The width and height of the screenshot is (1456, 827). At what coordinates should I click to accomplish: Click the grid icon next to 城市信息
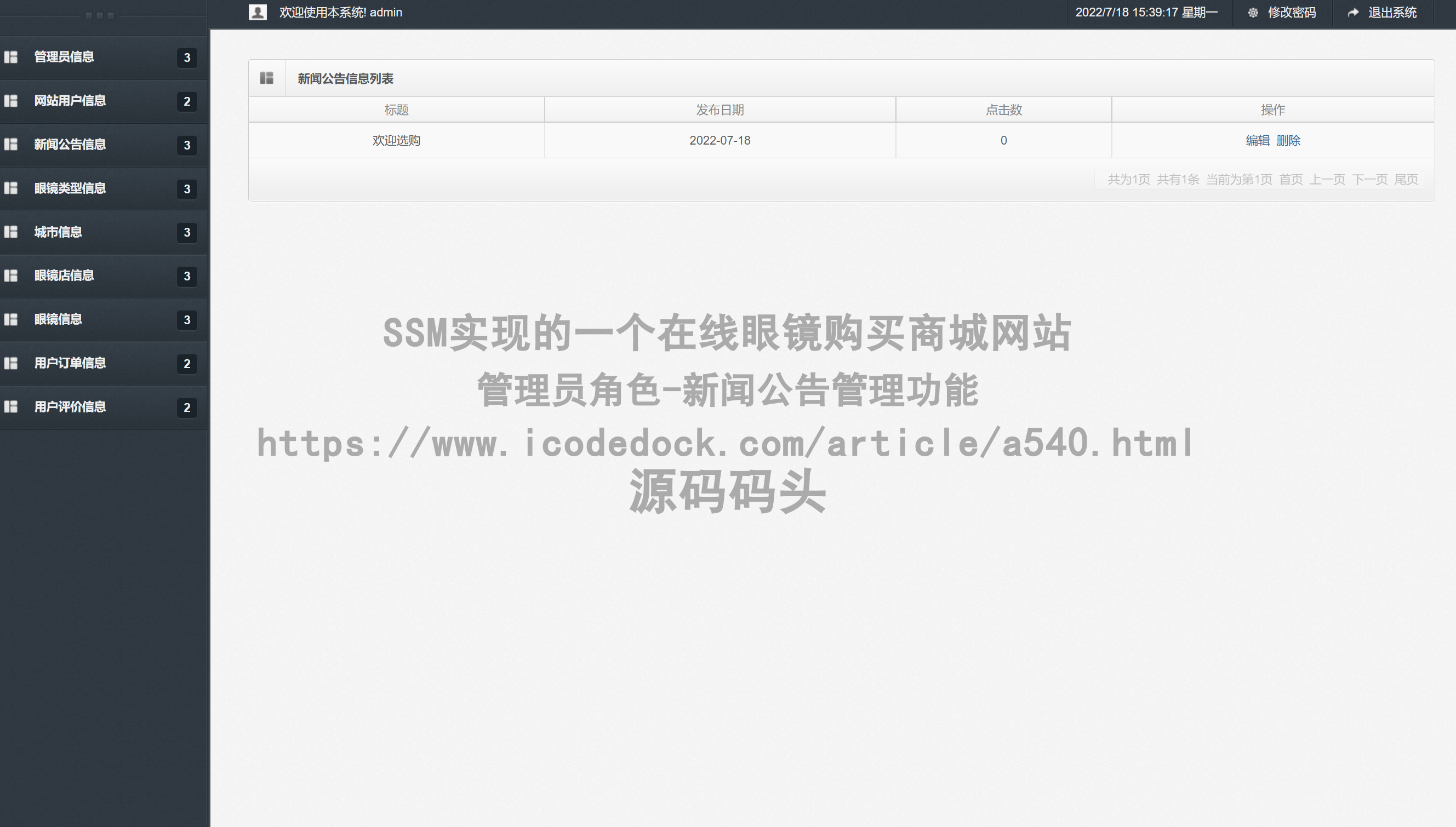point(12,232)
